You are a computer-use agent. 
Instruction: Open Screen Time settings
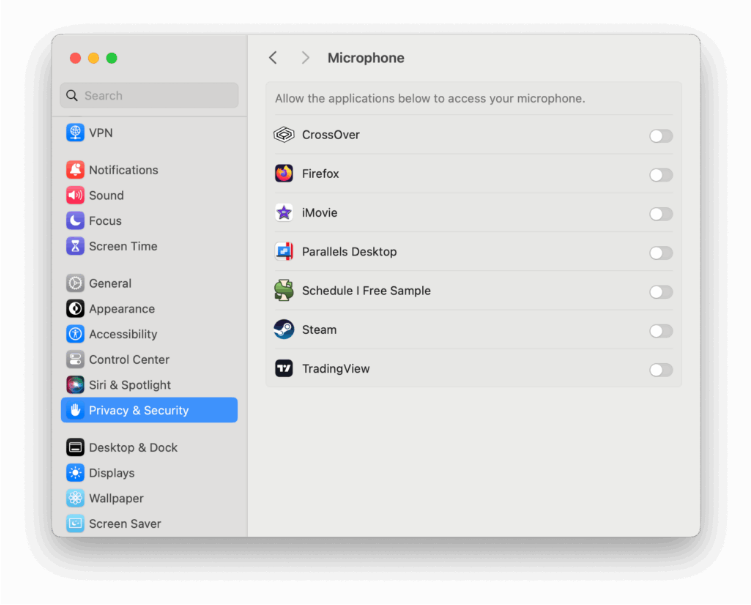(149, 246)
